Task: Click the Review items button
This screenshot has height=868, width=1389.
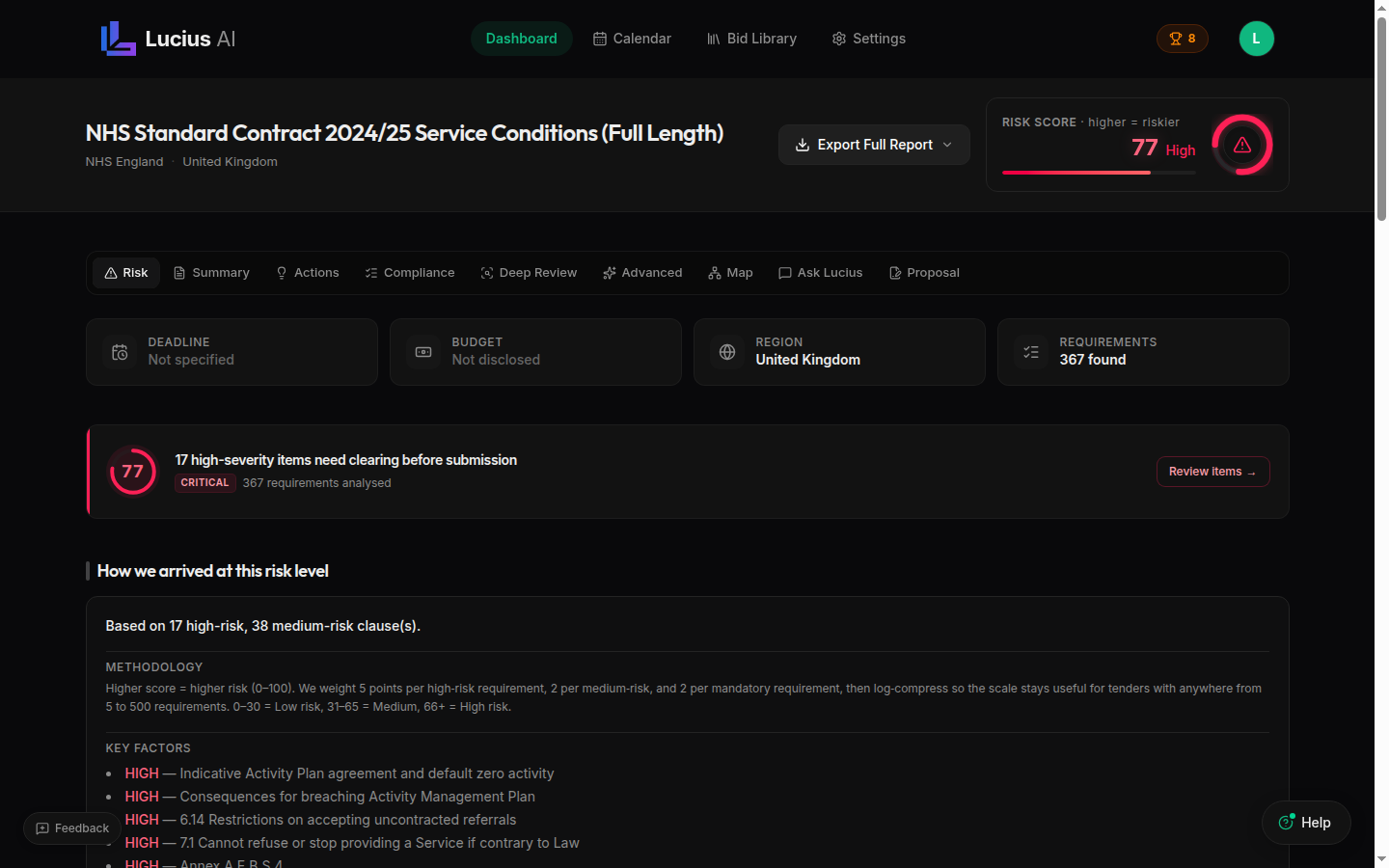Action: click(x=1212, y=472)
